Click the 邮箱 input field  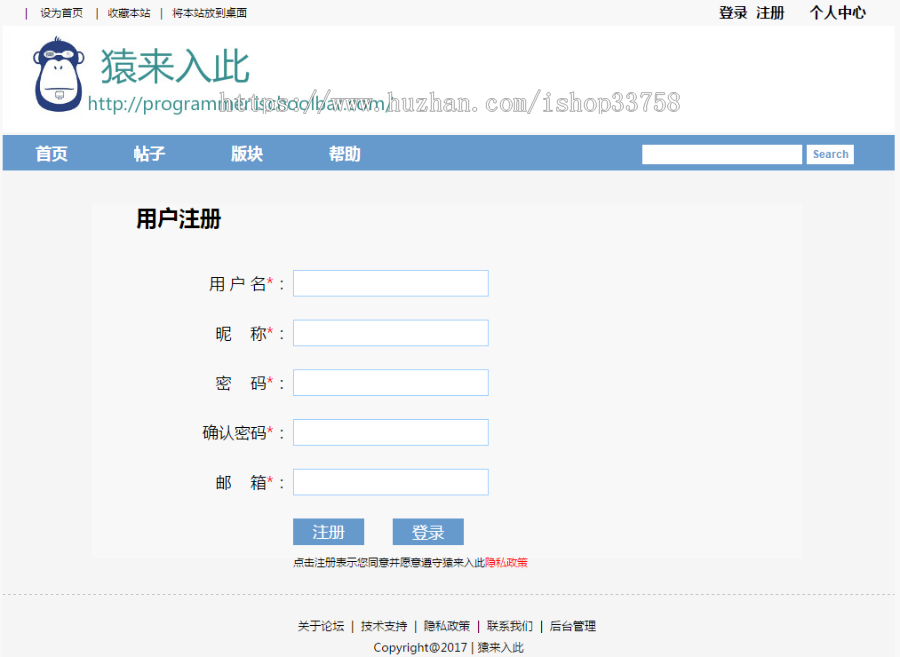point(390,482)
